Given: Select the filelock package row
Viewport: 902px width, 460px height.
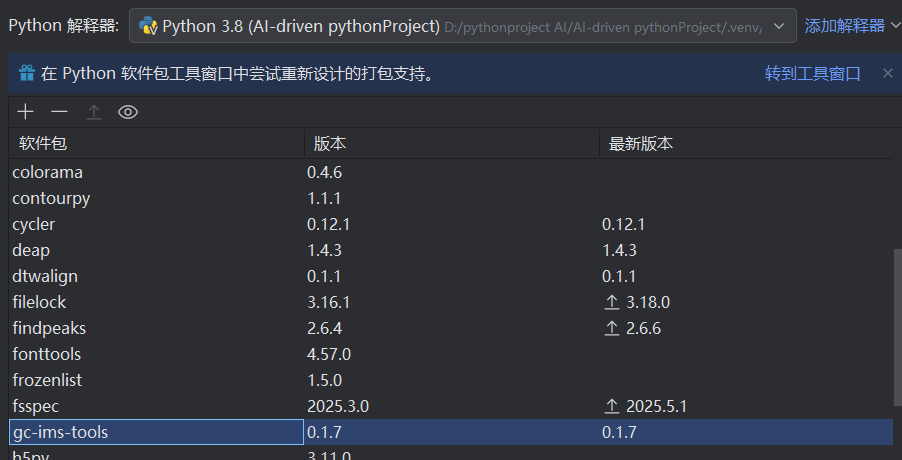Looking at the screenshot, I should (x=451, y=302).
